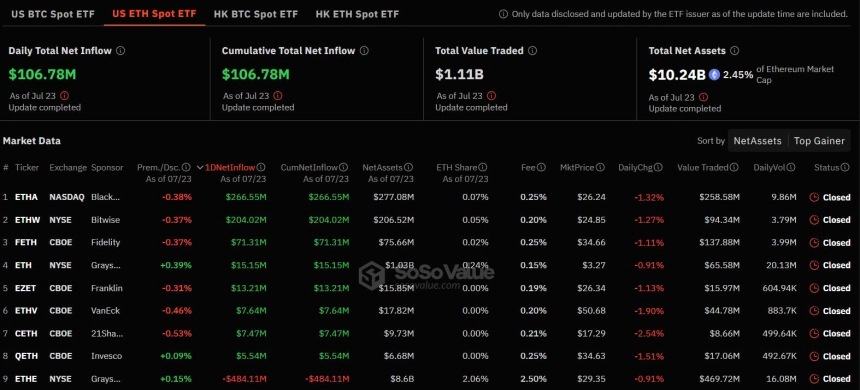
Task: Click info icon beside Daily Total Net Inflow
Action: click(x=121, y=50)
